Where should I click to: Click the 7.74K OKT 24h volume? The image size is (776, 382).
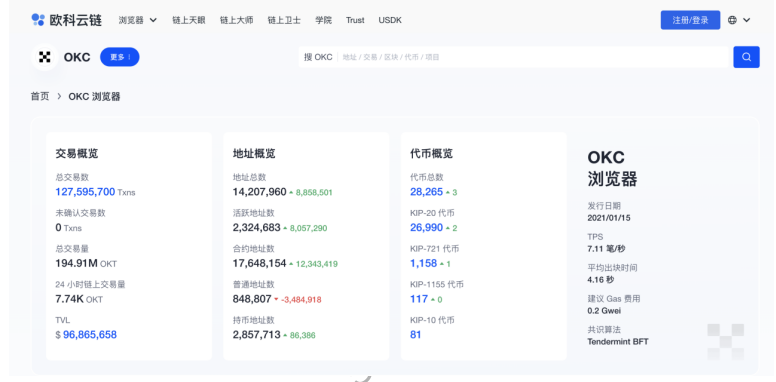[79, 299]
